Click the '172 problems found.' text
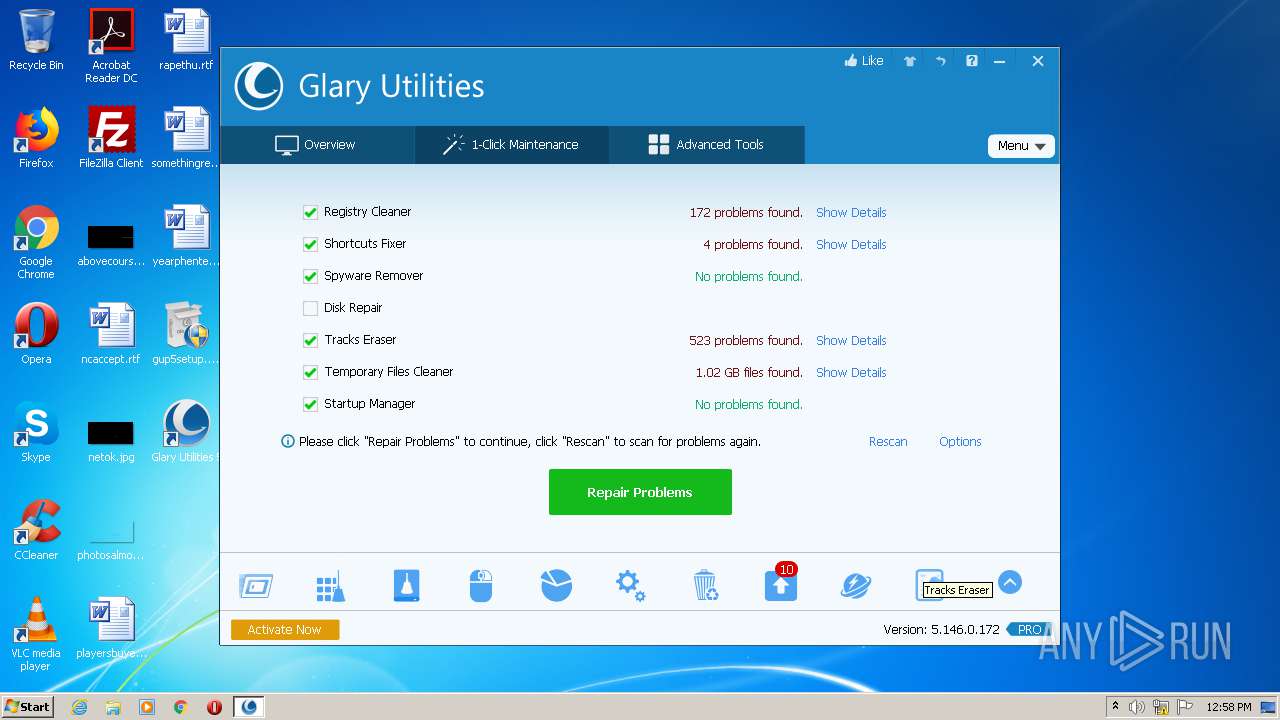1280x720 pixels. (746, 212)
